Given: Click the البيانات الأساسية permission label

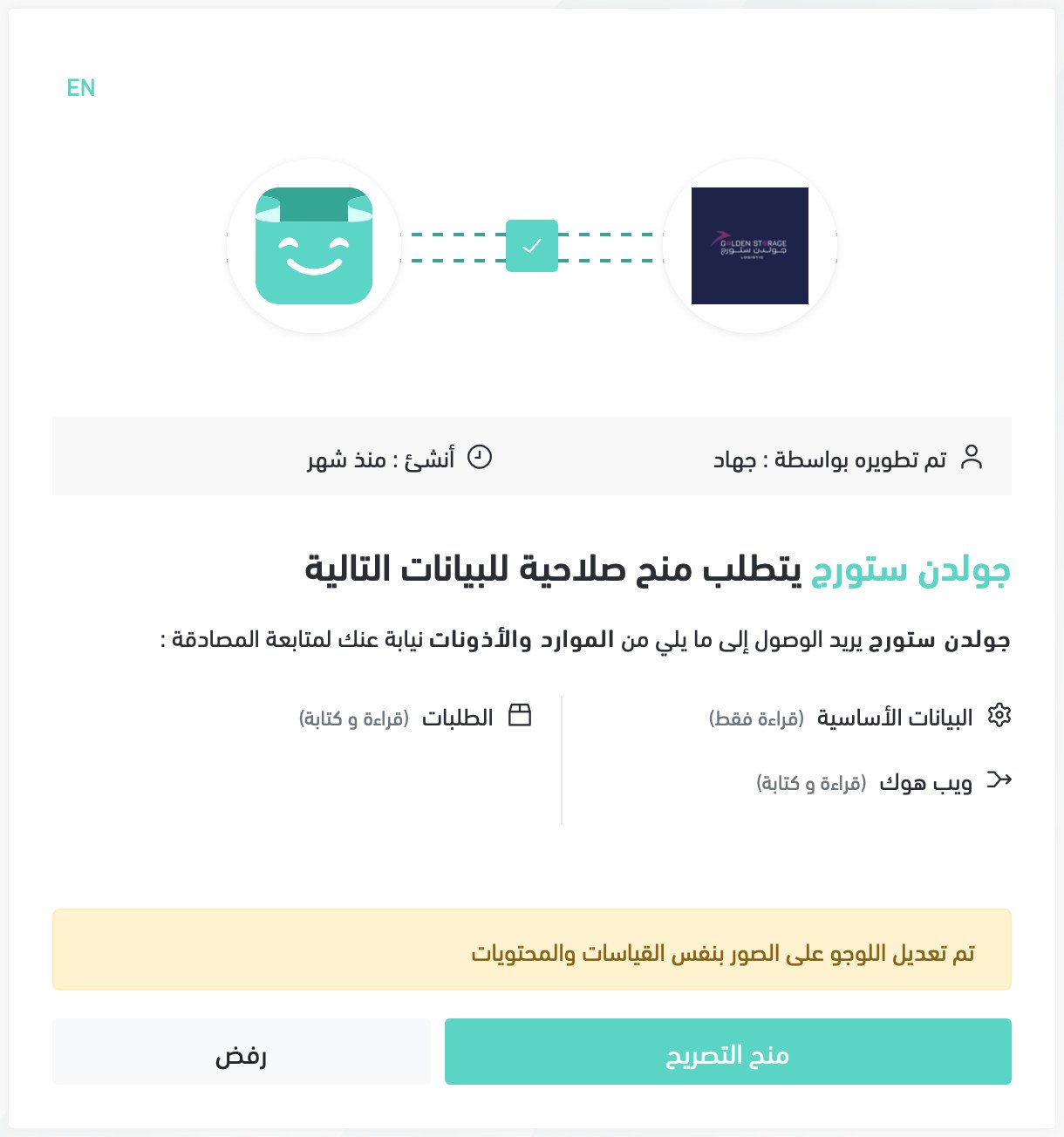Looking at the screenshot, I should (895, 718).
